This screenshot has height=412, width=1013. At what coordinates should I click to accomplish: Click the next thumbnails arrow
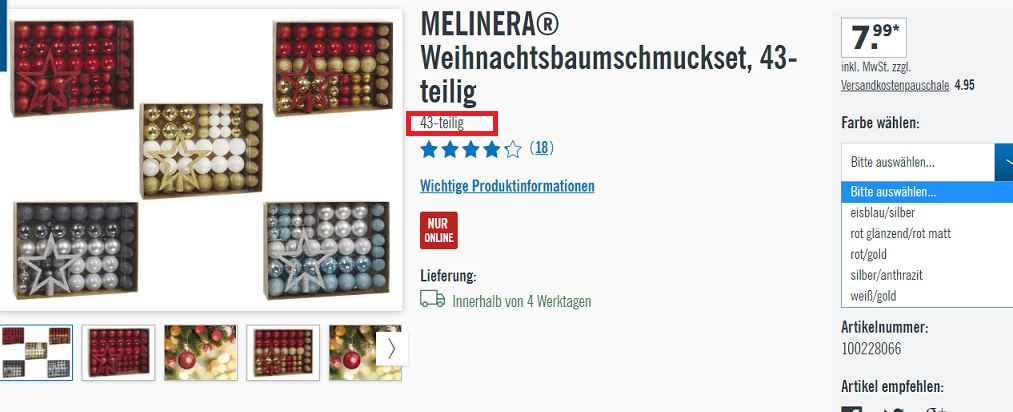392,349
